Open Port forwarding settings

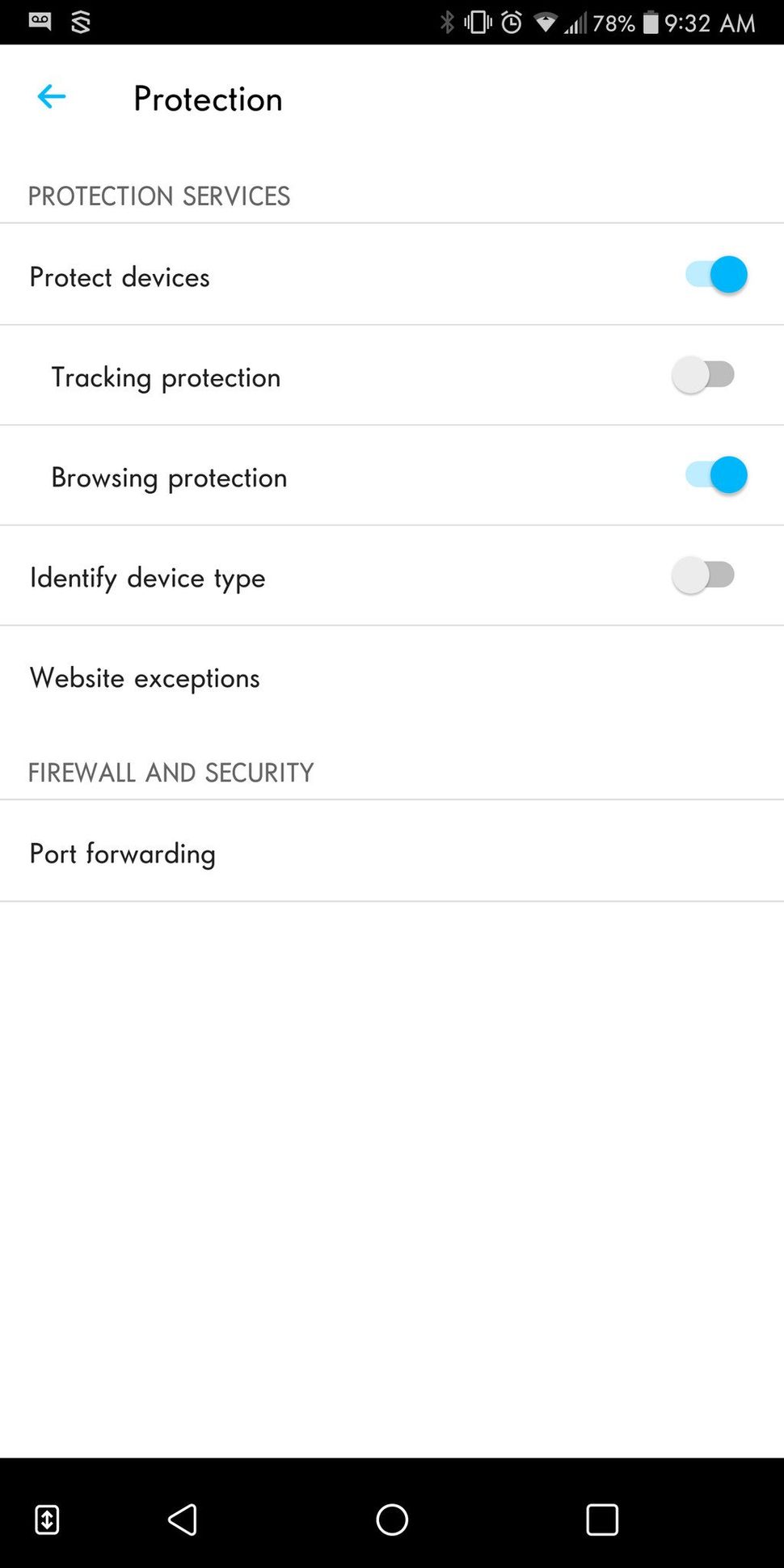coord(122,853)
